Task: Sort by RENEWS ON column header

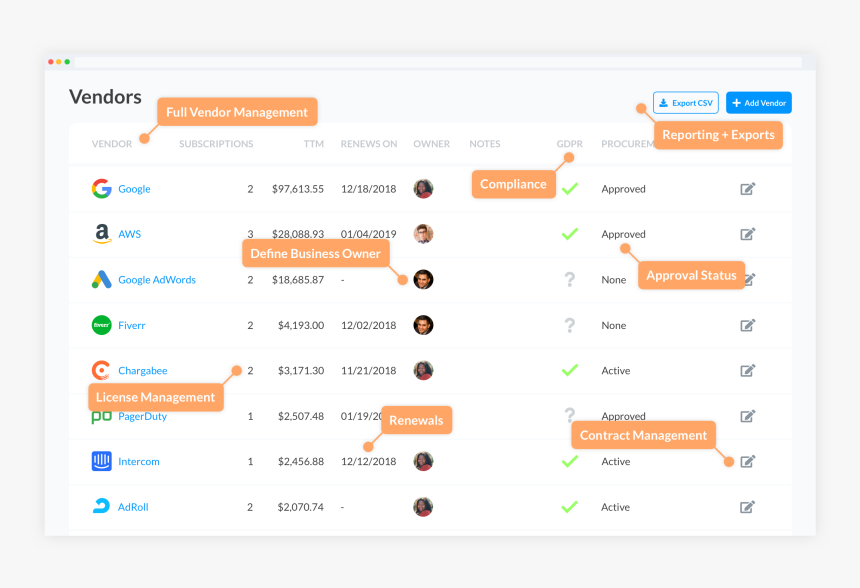Action: click(x=369, y=144)
